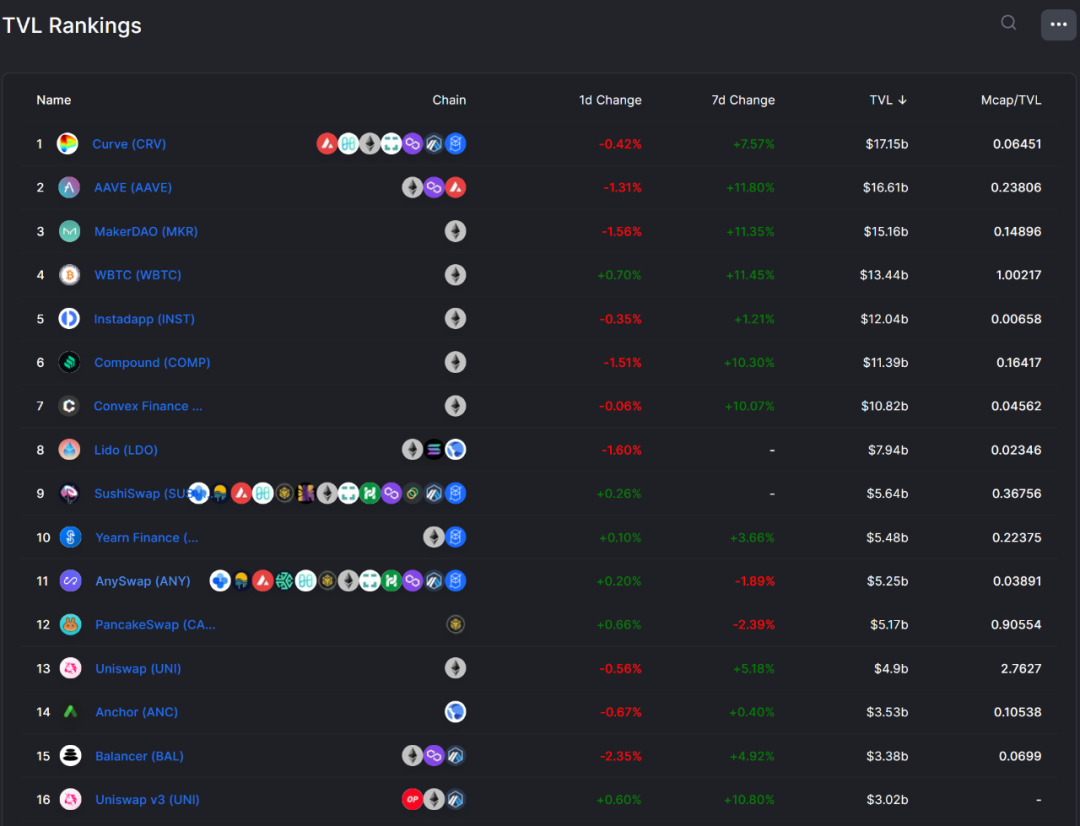Image resolution: width=1080 pixels, height=826 pixels.
Task: Click the Yearn Finance logo icon
Action: click(x=70, y=537)
